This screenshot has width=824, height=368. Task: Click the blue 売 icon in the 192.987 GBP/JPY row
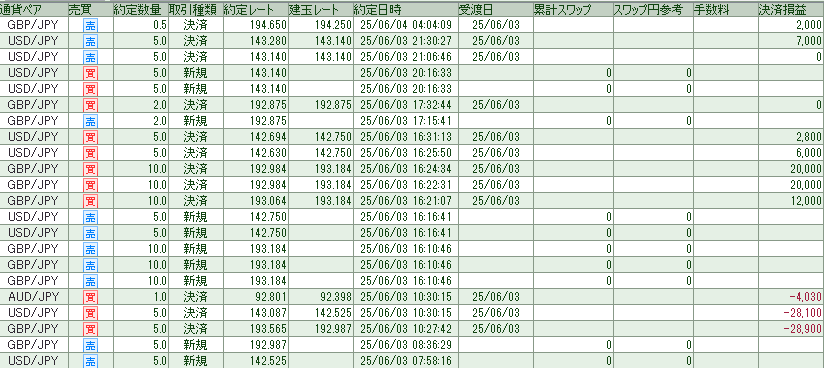90,346
